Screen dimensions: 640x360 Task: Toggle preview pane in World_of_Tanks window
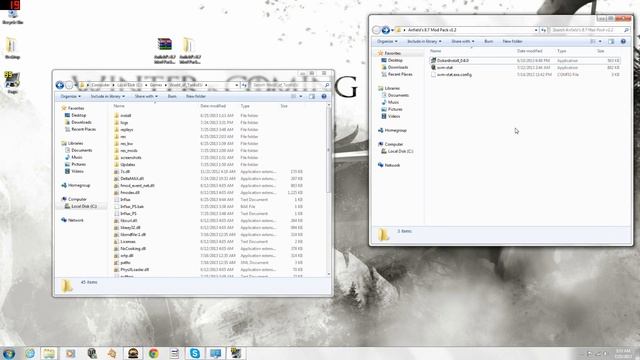312,96
